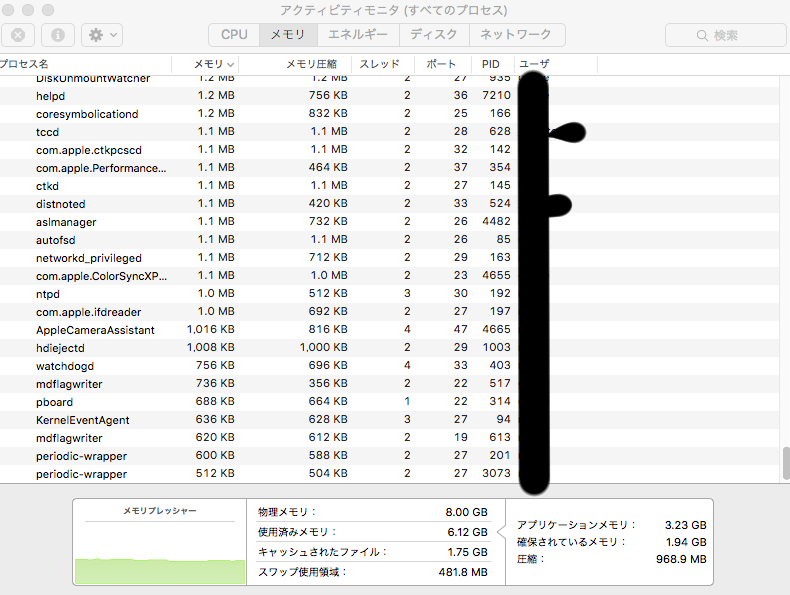This screenshot has height=595, width=790.
Task: Open the ディスク tab
Action: point(434,35)
